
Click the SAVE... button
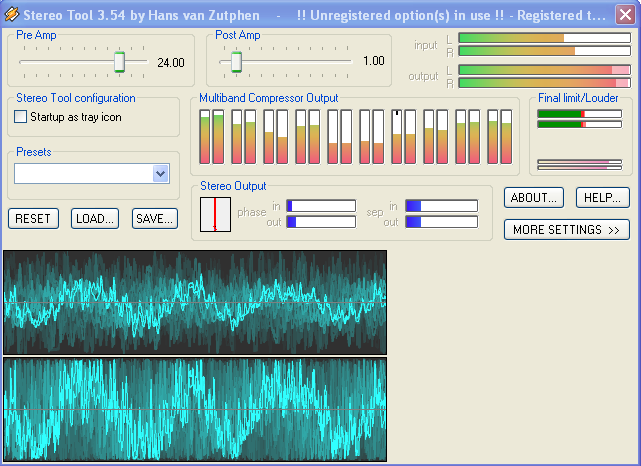coord(155,219)
